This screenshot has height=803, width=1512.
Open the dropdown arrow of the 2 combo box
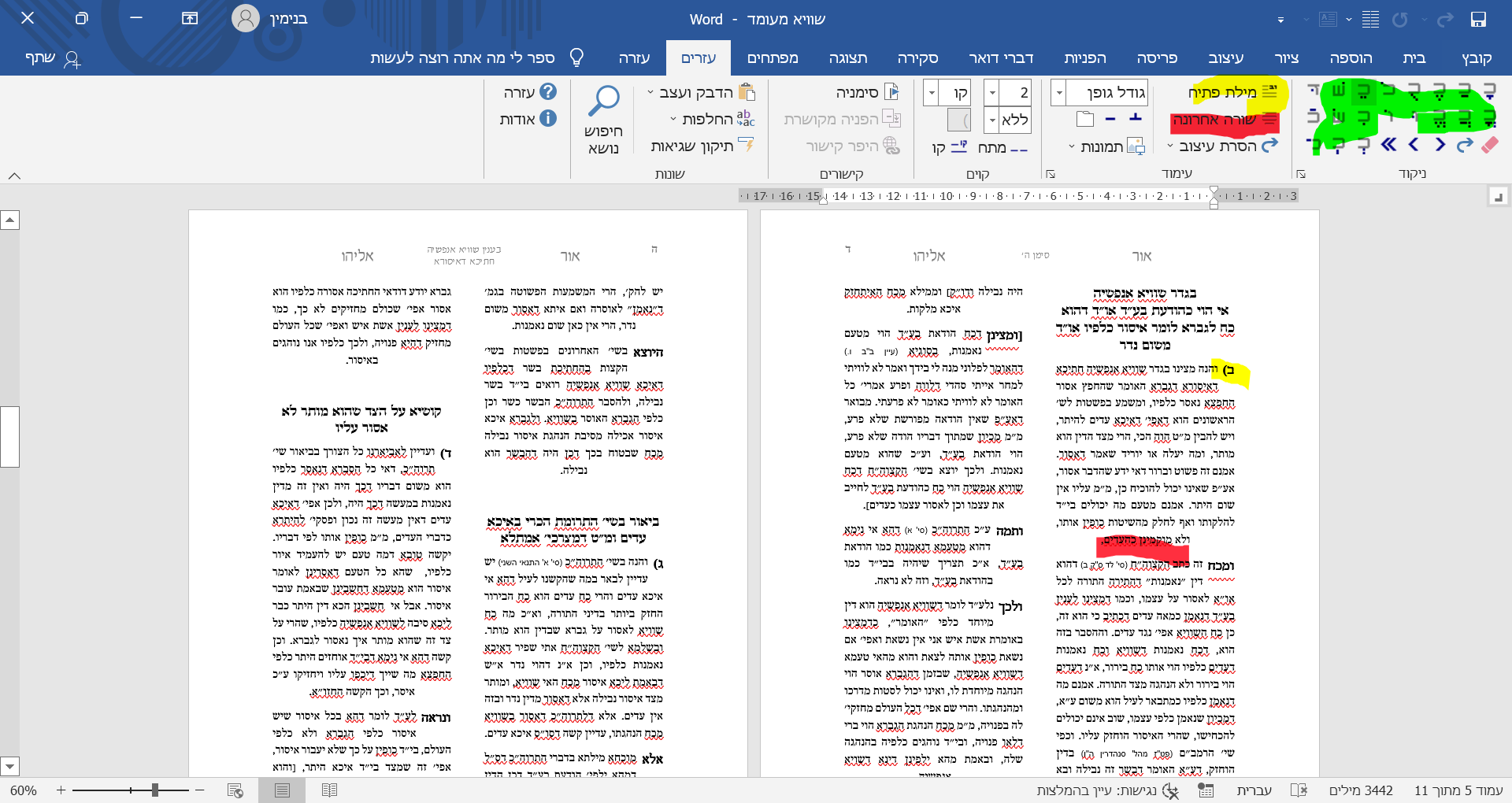[x=992, y=93]
